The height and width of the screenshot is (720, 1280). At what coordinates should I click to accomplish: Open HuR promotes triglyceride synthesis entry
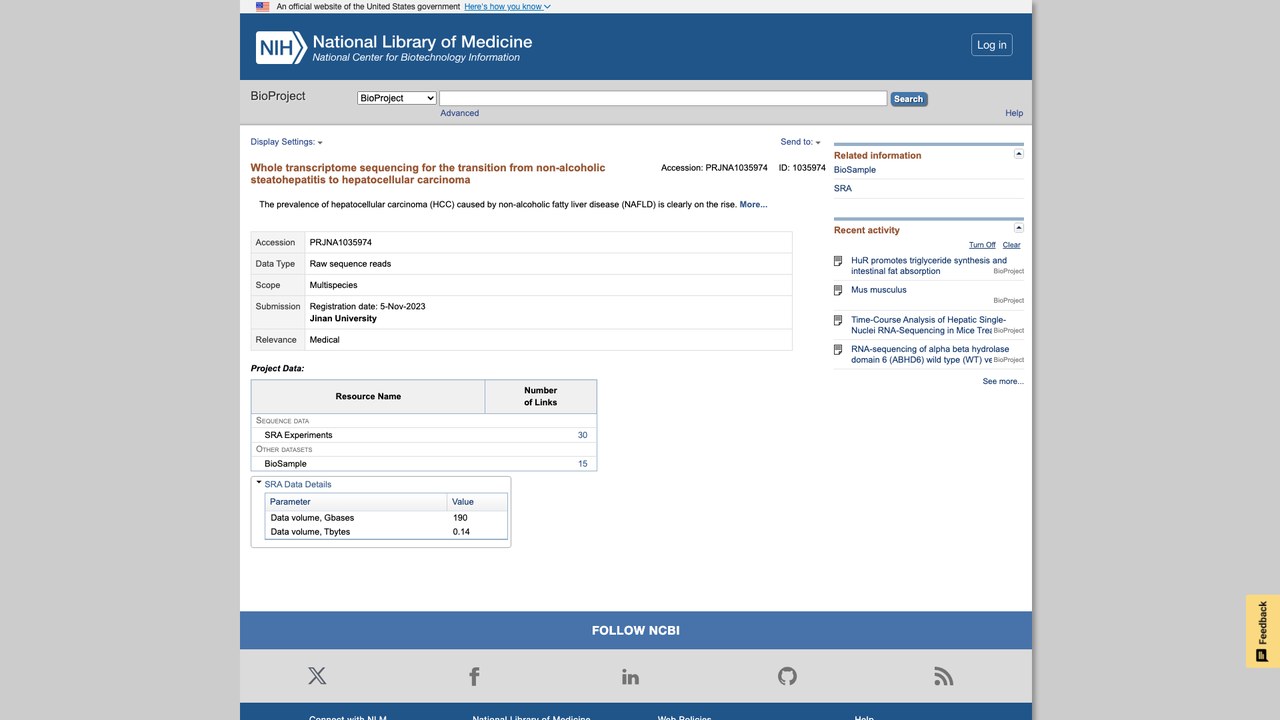[929, 266]
